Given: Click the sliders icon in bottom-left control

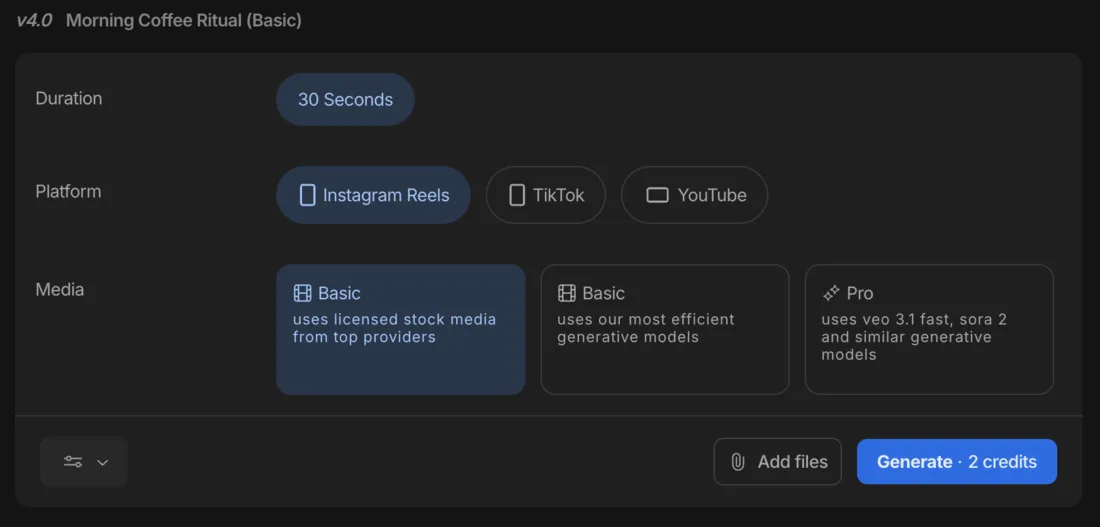Looking at the screenshot, I should 73,462.
